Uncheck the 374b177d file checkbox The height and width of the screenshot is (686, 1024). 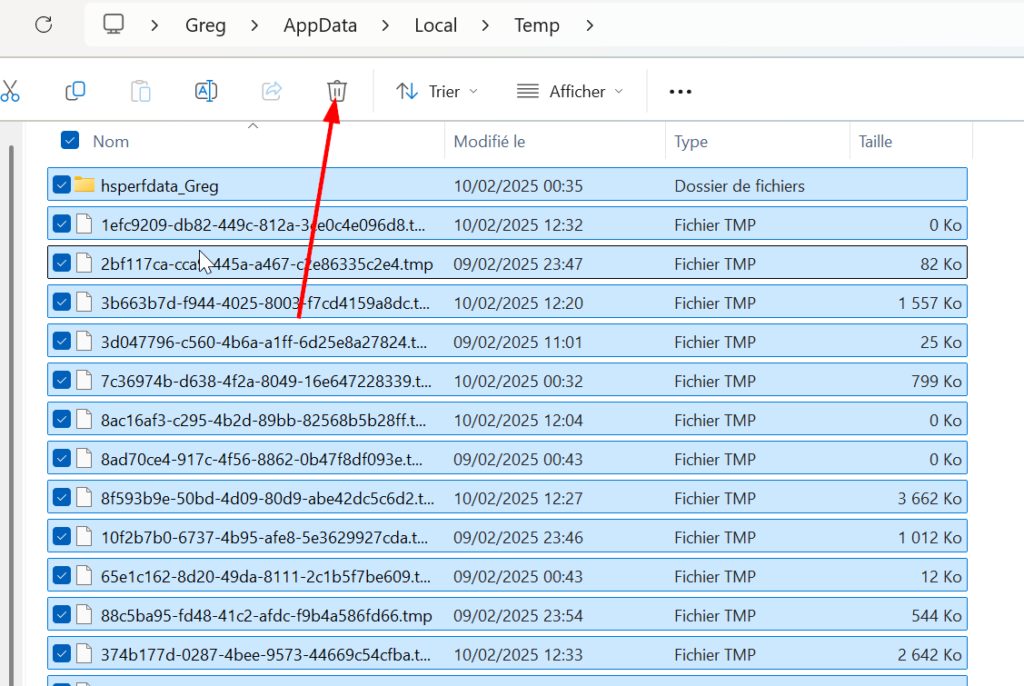click(x=61, y=654)
